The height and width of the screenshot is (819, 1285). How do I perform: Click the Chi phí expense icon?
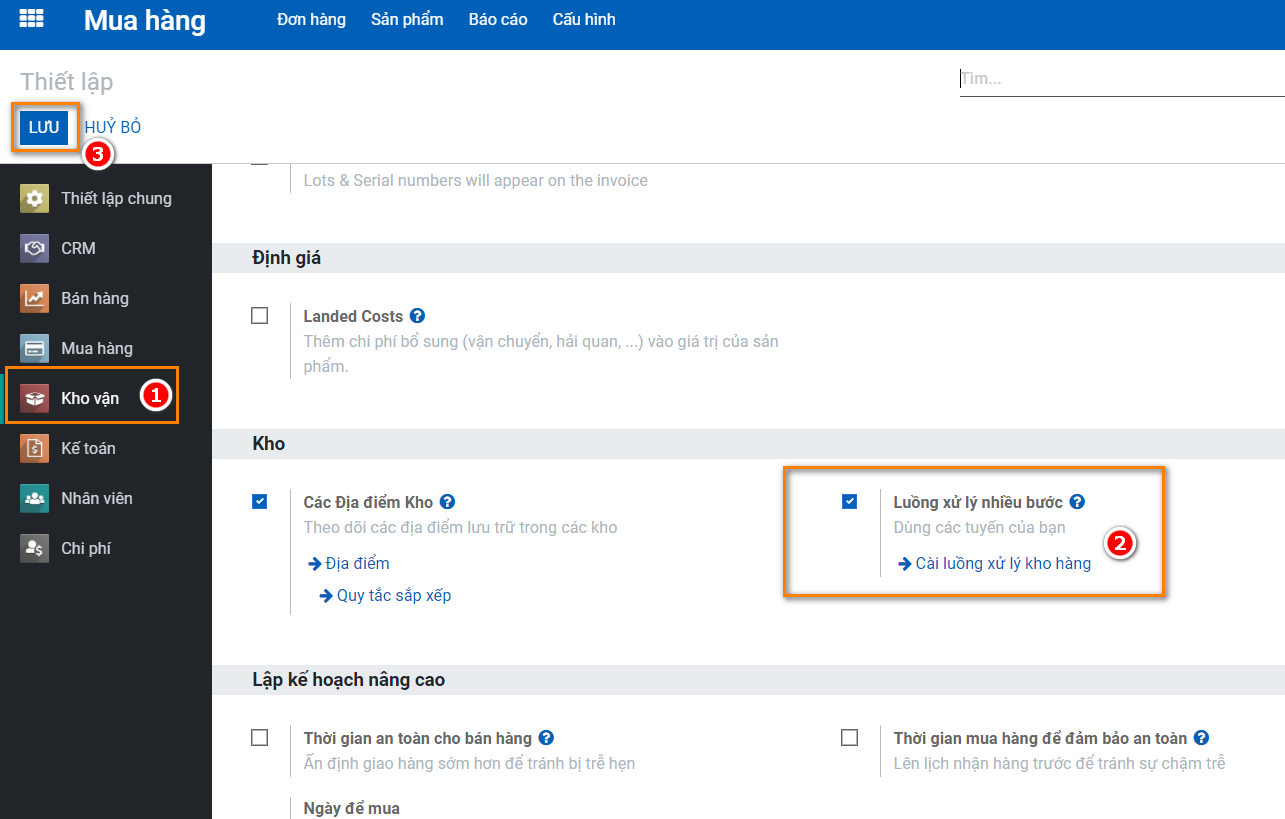point(35,548)
